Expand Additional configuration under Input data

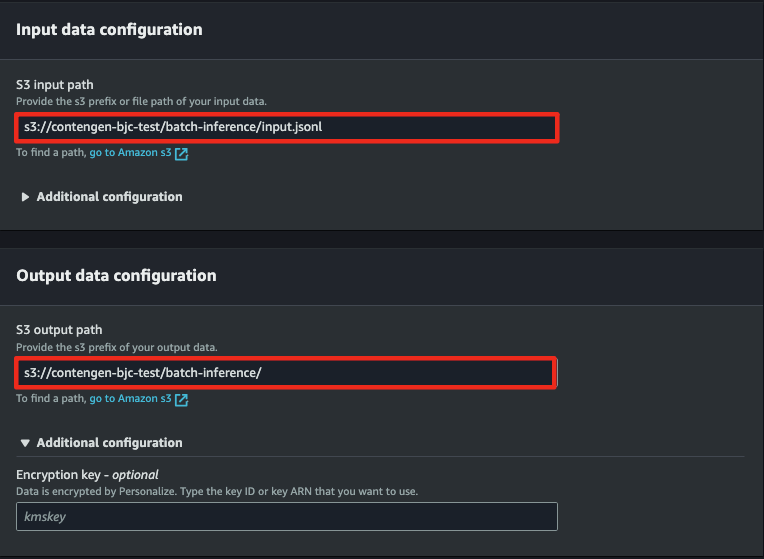click(x=109, y=196)
